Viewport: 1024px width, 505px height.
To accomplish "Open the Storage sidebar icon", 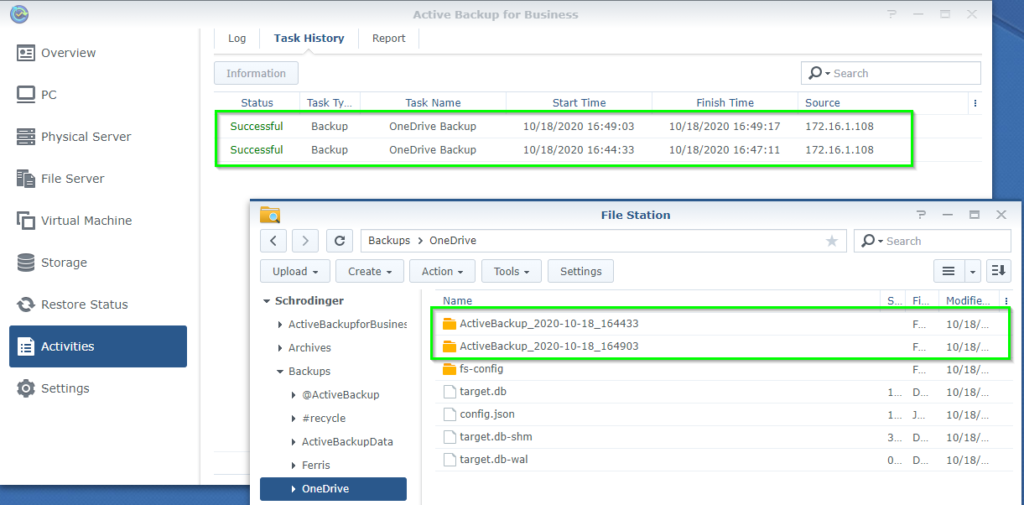I will 25,263.
